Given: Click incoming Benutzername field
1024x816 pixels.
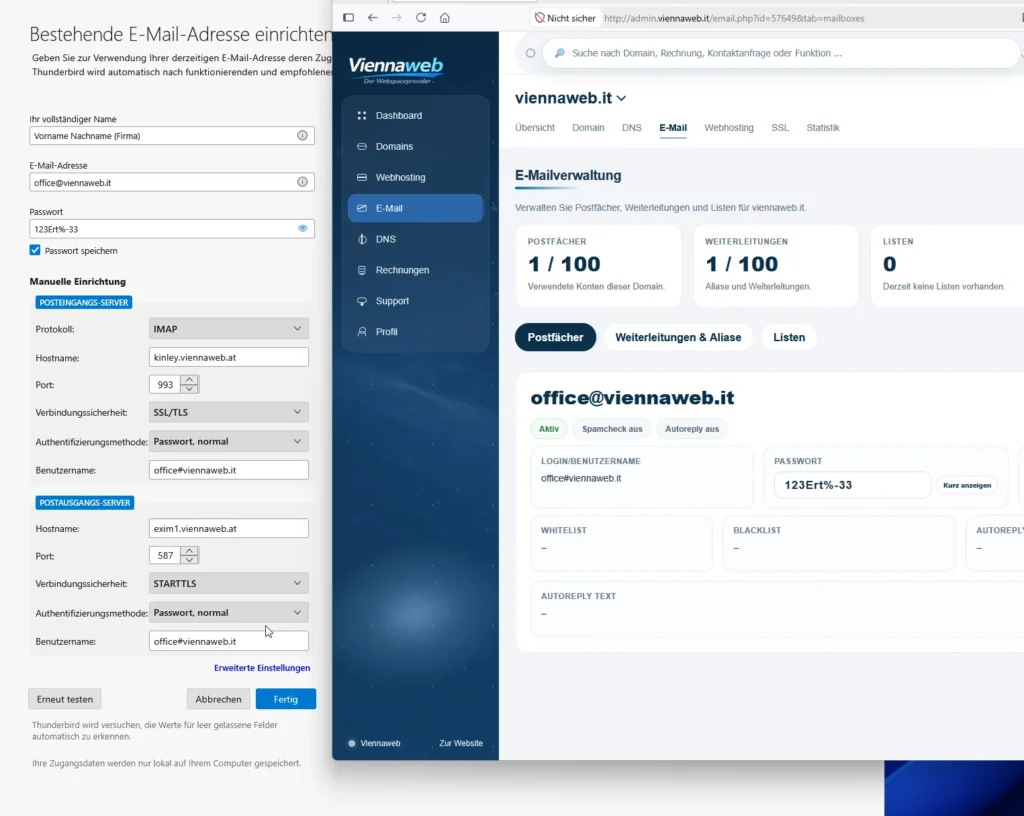Looking at the screenshot, I should 229,470.
